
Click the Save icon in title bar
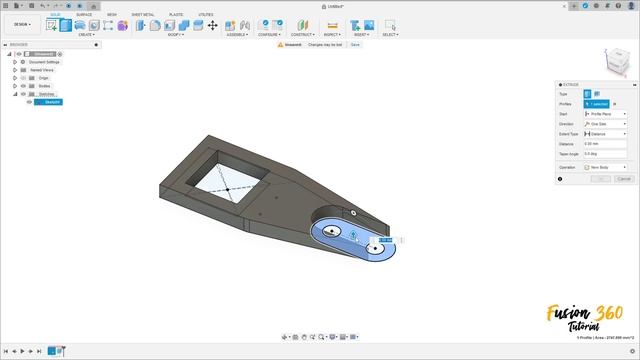[x=31, y=6]
